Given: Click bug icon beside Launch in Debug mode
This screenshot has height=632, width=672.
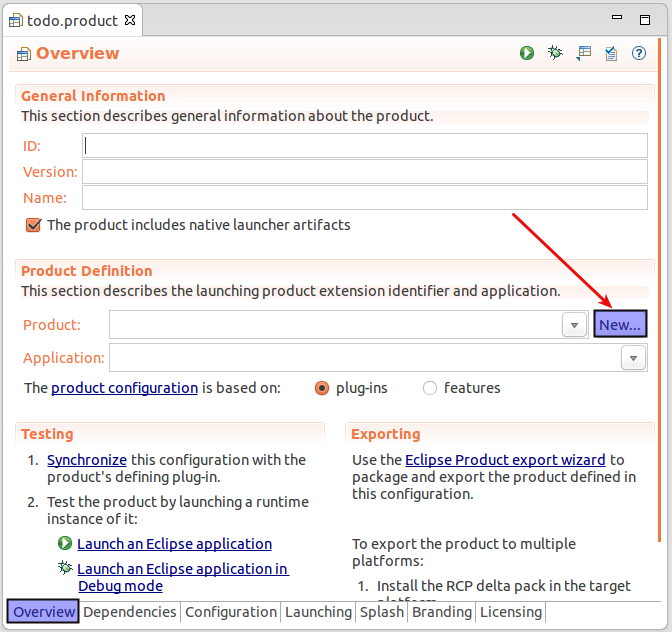Looking at the screenshot, I should pyautogui.click(x=65, y=568).
